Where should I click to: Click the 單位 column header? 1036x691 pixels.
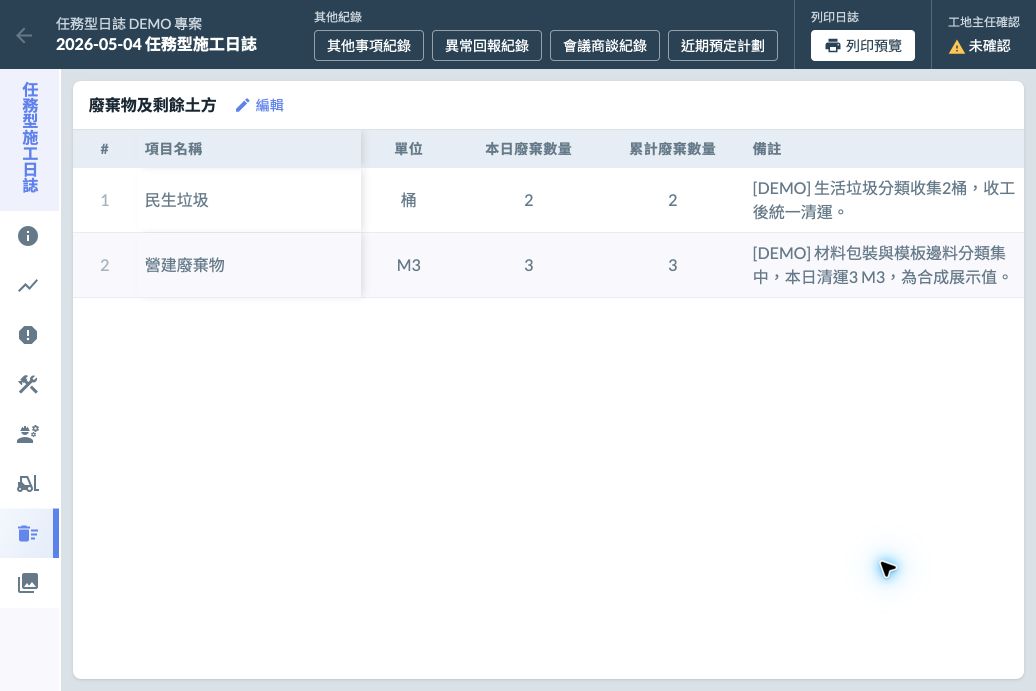pyautogui.click(x=408, y=149)
